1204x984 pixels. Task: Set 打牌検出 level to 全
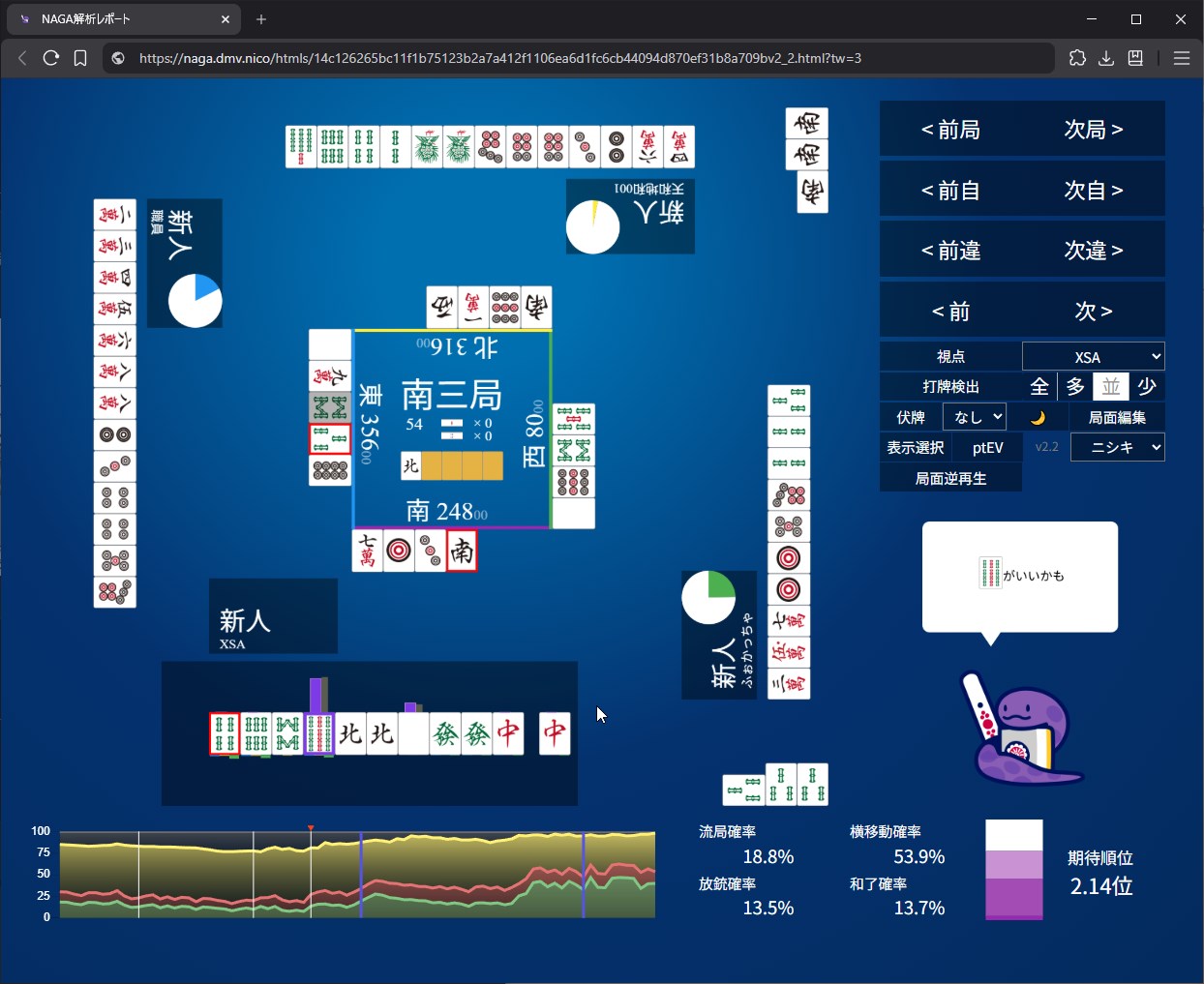pos(1039,387)
